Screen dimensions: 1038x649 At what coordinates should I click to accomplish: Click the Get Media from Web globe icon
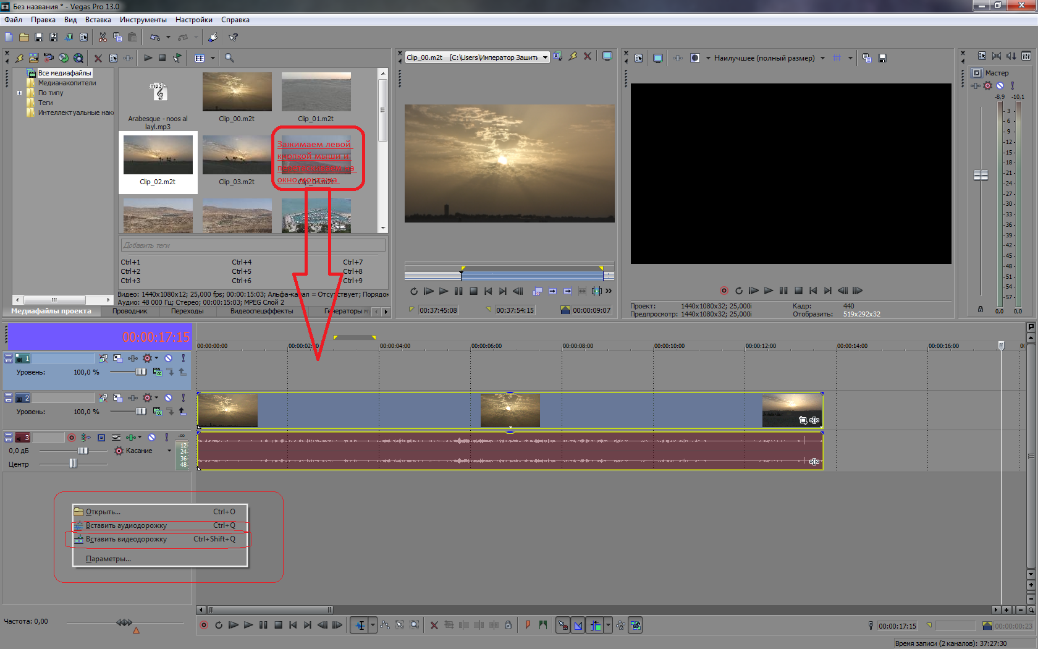78,58
